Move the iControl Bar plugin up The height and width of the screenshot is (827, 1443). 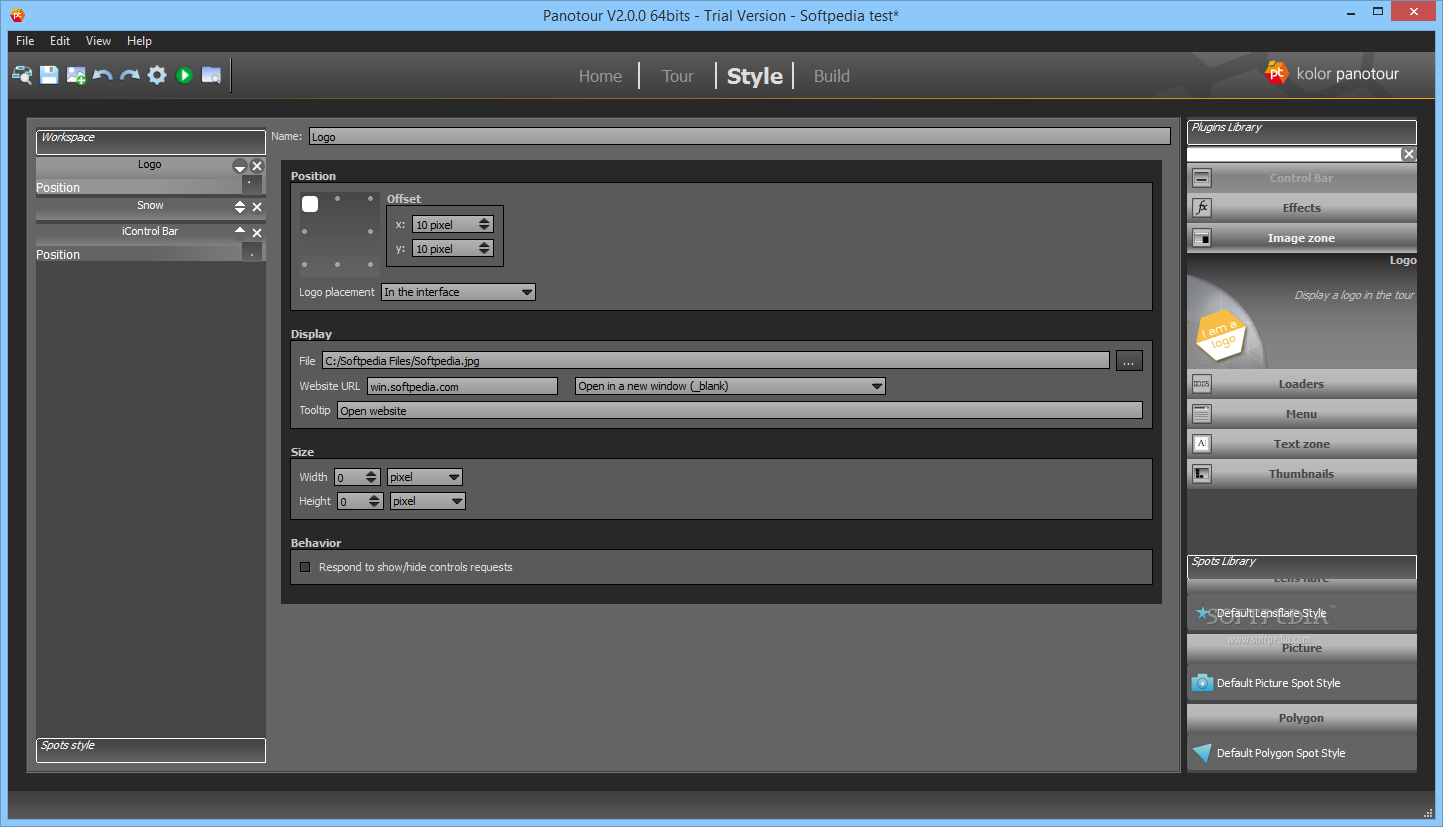240,230
